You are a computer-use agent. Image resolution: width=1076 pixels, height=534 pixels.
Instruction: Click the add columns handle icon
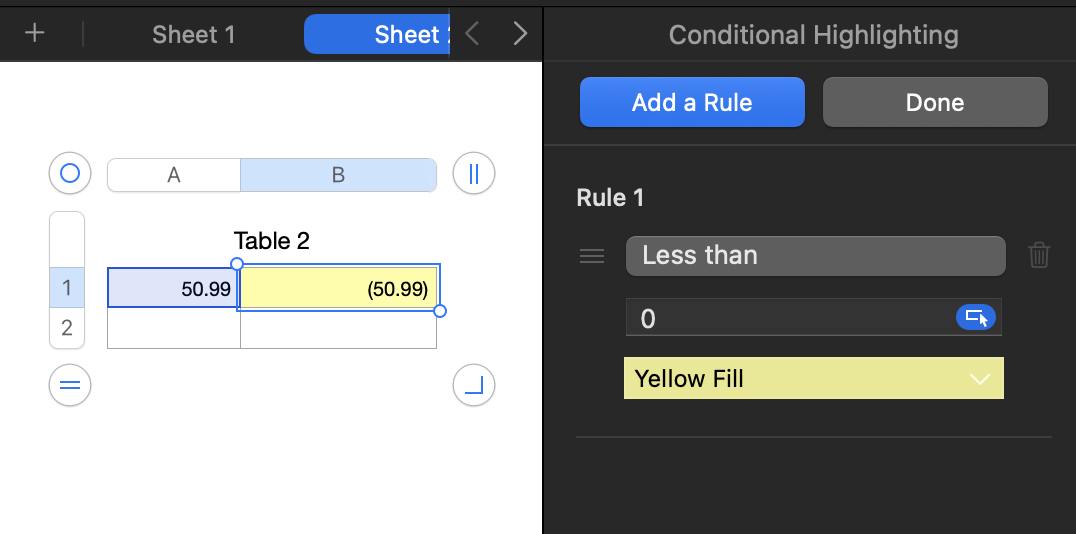pos(474,174)
